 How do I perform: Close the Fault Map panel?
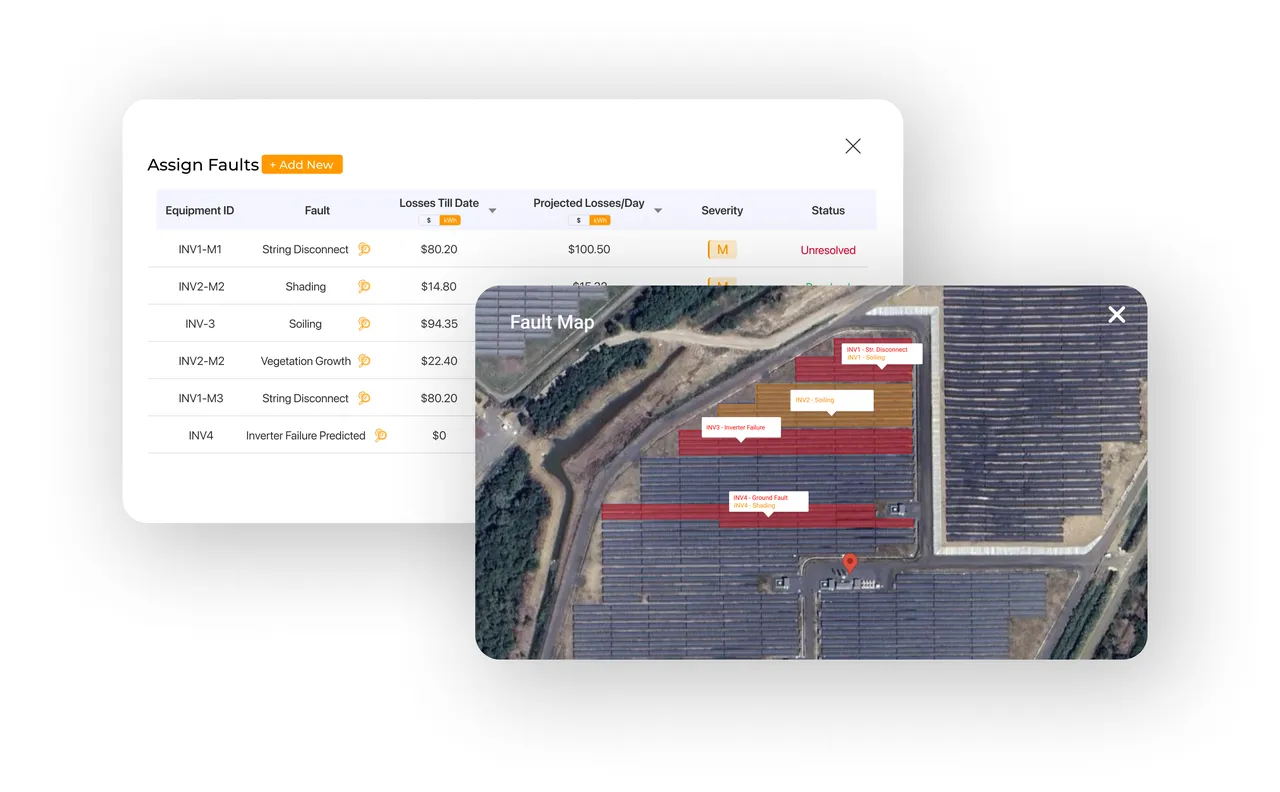click(1116, 315)
